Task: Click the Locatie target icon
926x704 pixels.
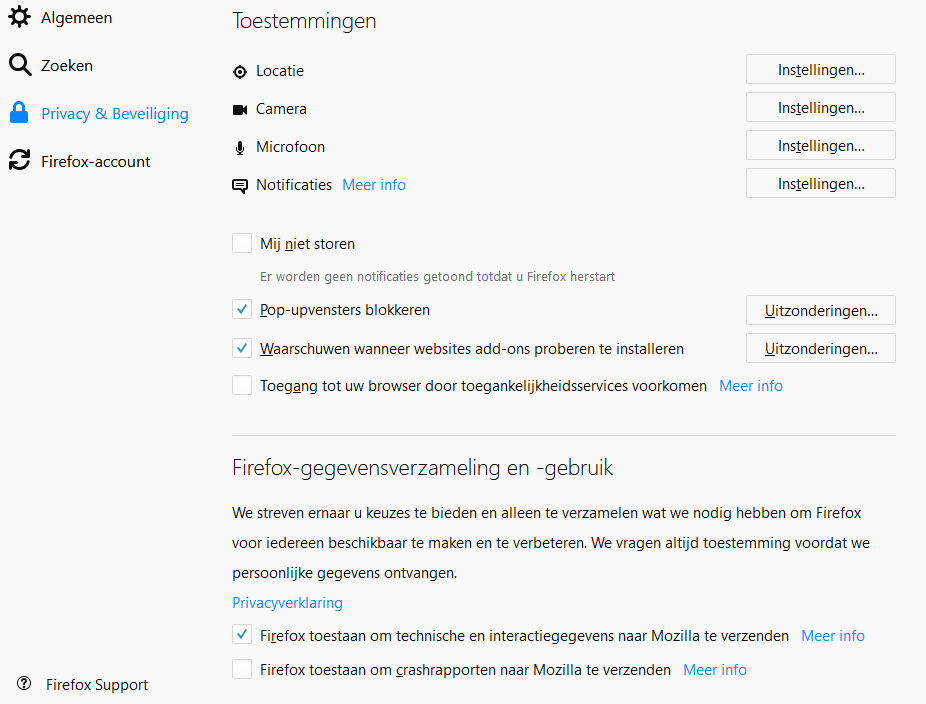Action: 240,72
